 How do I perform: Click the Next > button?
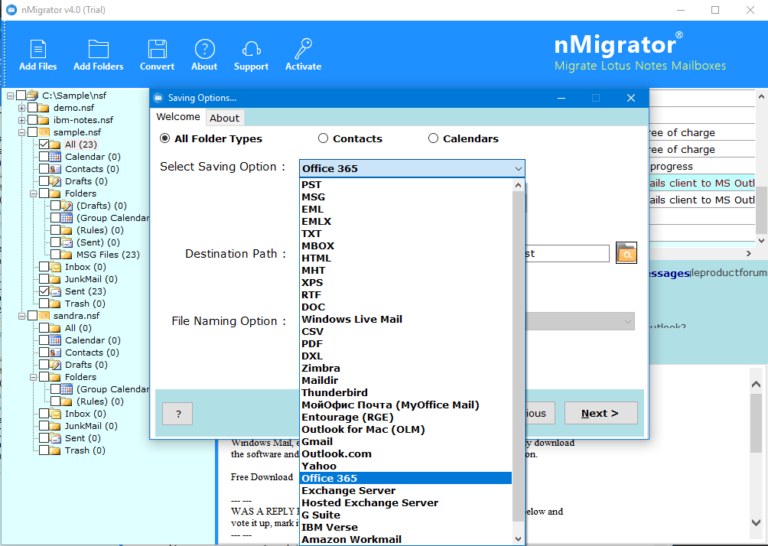600,413
